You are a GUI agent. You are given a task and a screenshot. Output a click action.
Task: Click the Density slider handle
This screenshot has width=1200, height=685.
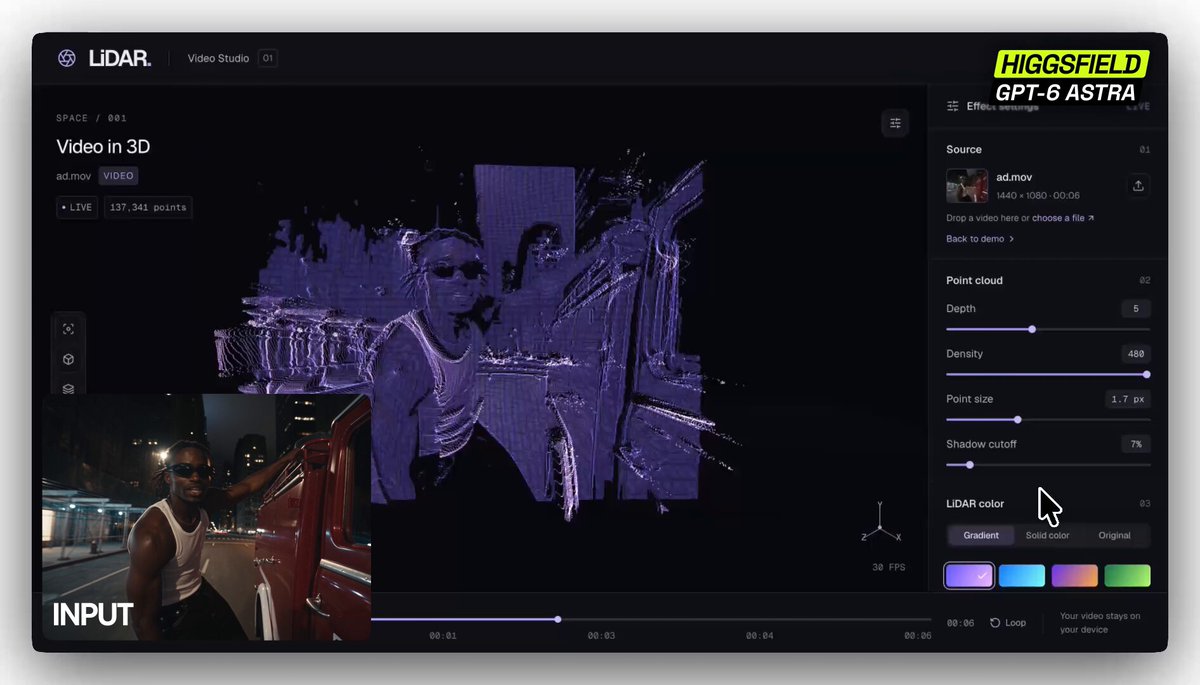(1146, 374)
